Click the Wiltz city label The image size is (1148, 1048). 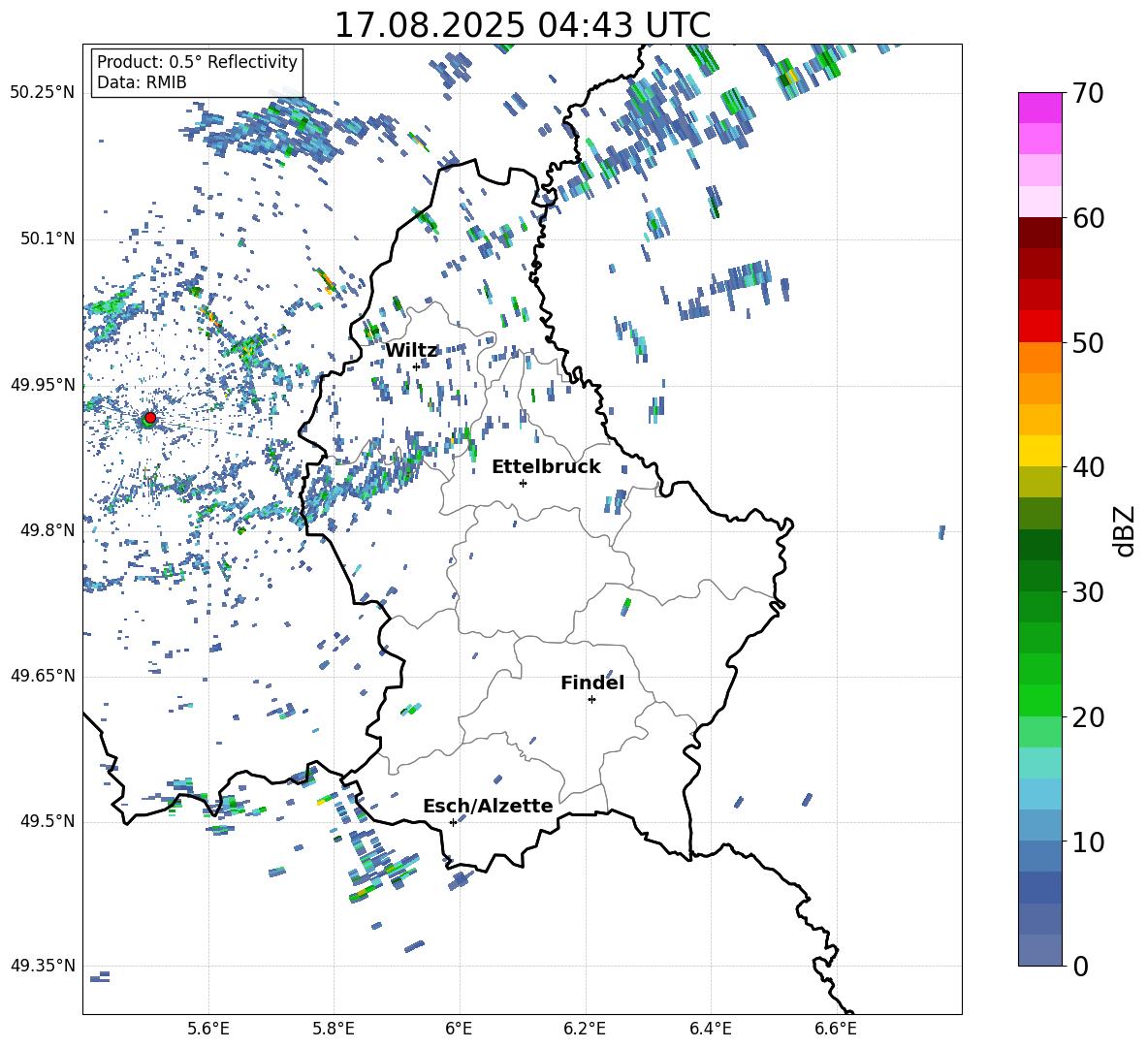click(x=411, y=351)
